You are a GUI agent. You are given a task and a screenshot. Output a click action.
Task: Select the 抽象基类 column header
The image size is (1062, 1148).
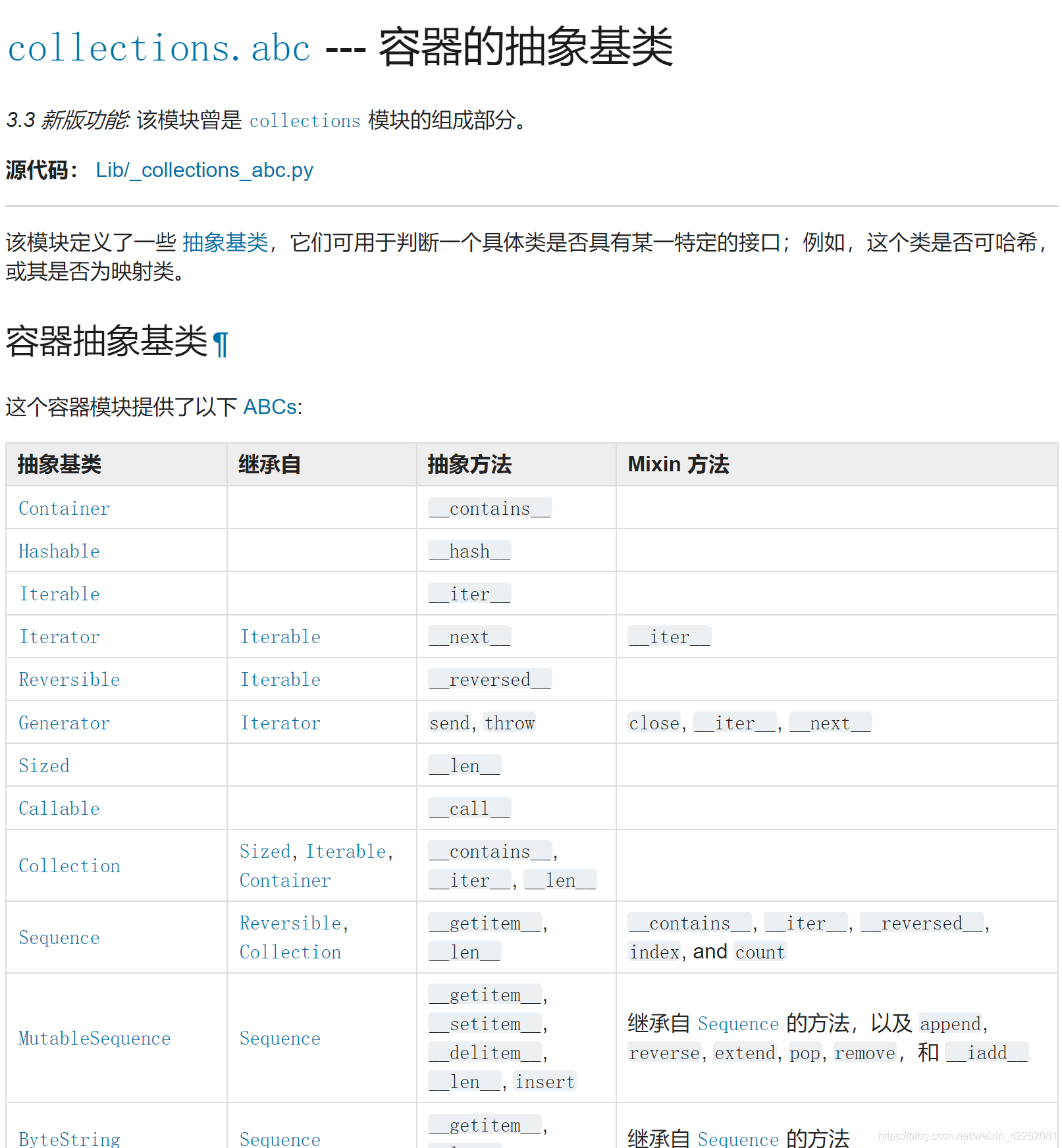point(59,464)
